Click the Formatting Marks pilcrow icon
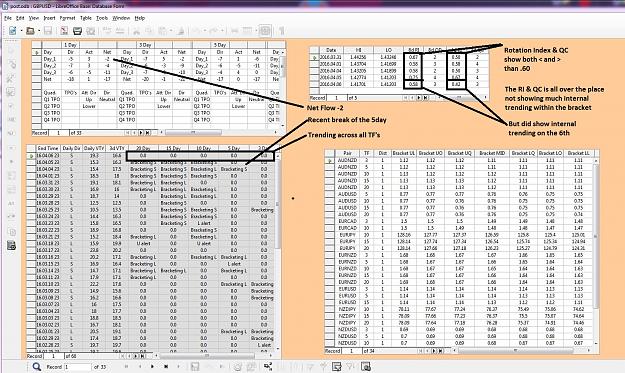 point(282,31)
